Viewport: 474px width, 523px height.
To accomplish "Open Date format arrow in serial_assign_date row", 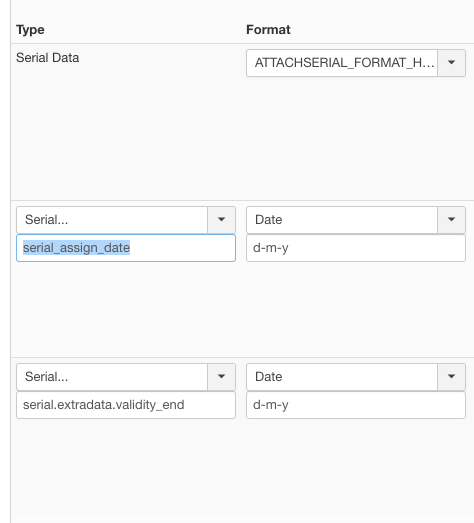I will pos(451,220).
